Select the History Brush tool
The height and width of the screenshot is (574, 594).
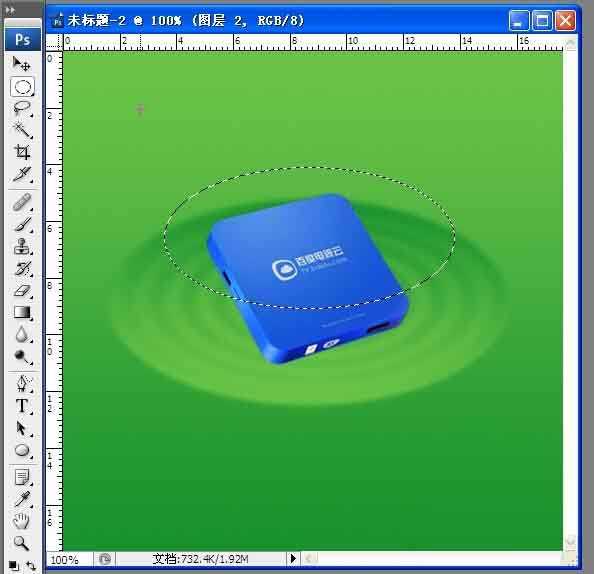point(22,269)
